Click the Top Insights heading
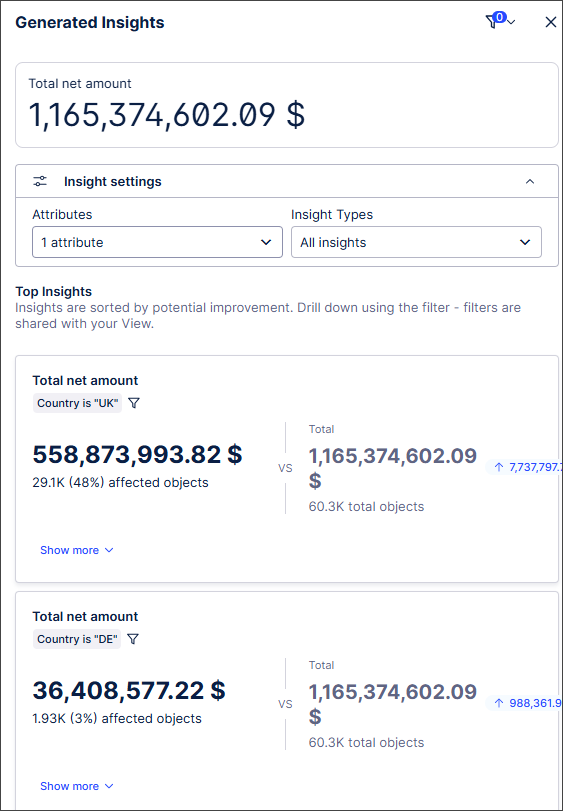563x811 pixels. (54, 292)
